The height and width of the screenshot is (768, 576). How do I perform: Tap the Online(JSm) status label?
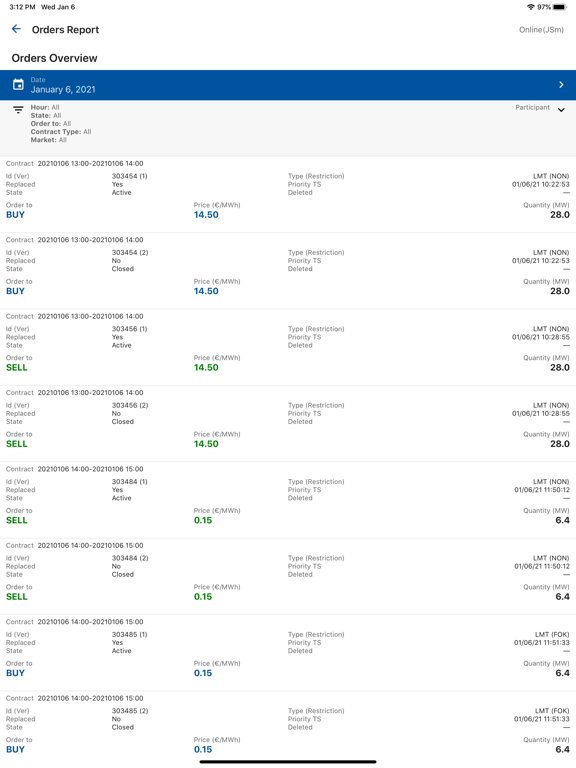541,30
